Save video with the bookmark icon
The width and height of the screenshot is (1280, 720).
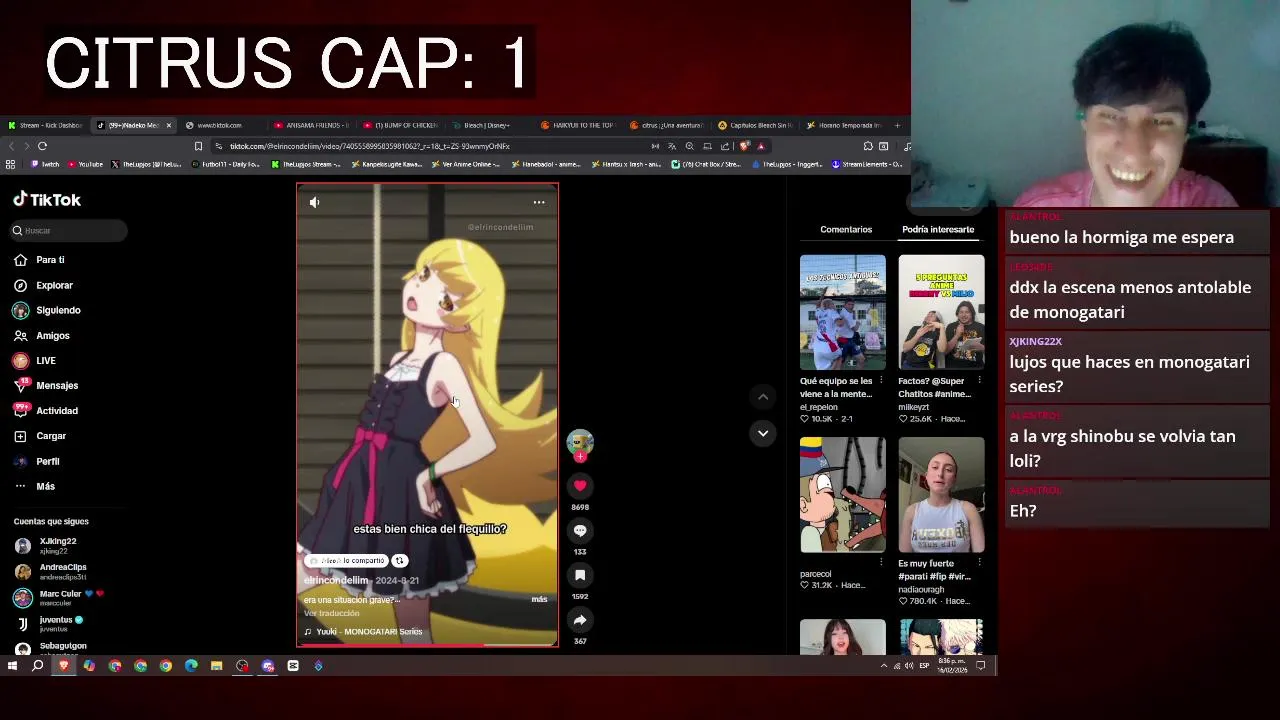(580, 575)
